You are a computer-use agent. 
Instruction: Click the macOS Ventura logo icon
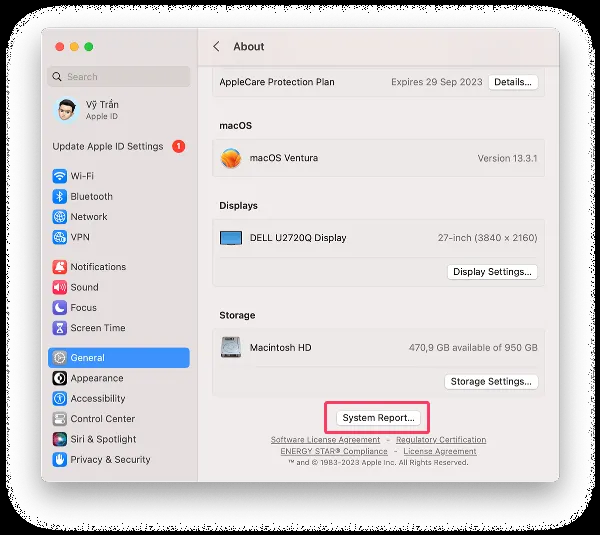[231, 158]
